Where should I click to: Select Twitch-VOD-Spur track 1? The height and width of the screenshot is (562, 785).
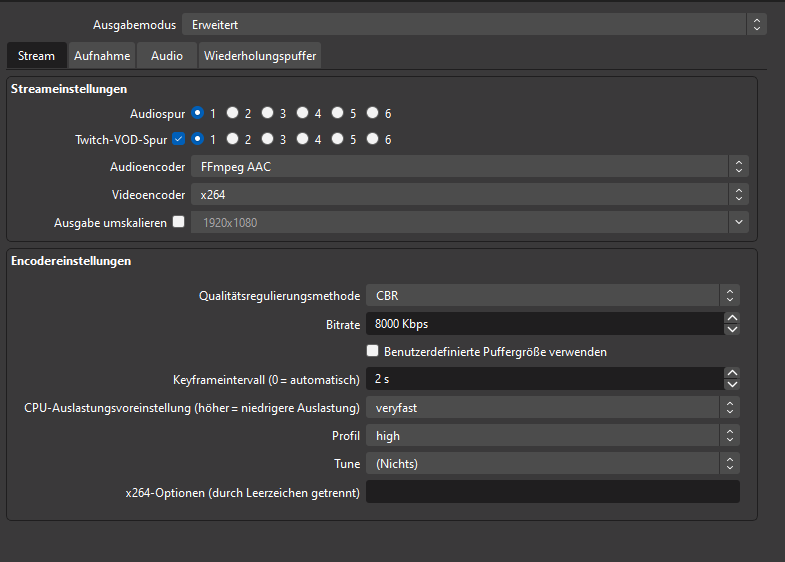click(198, 139)
